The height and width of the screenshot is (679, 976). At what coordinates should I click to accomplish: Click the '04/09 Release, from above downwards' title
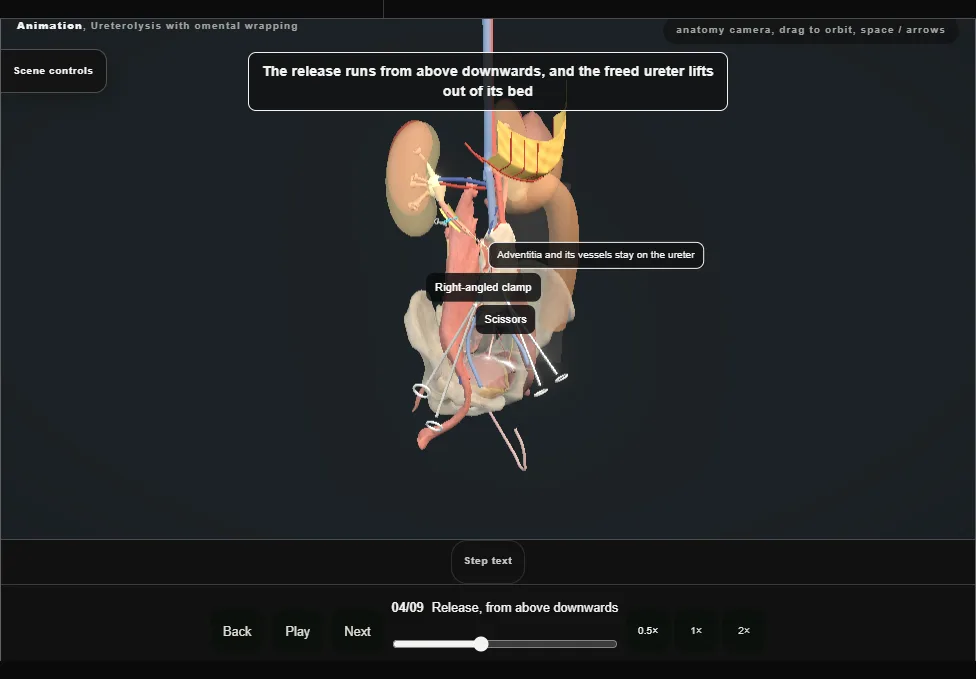[505, 607]
